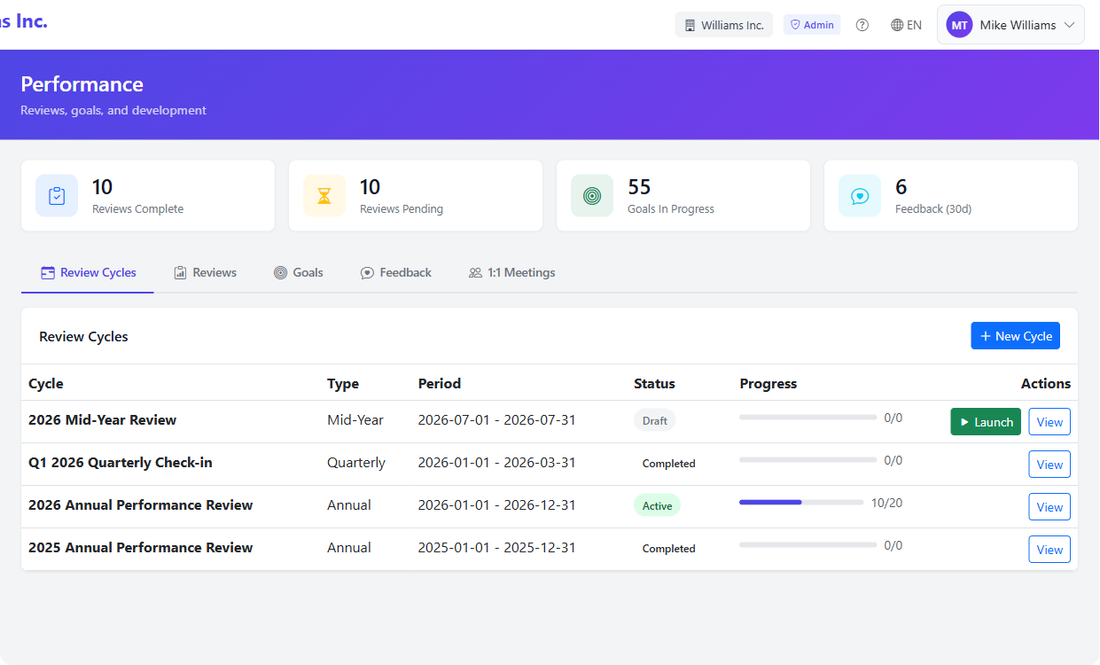Click the MT avatar circle
The height and width of the screenshot is (665, 1100).
958,24
